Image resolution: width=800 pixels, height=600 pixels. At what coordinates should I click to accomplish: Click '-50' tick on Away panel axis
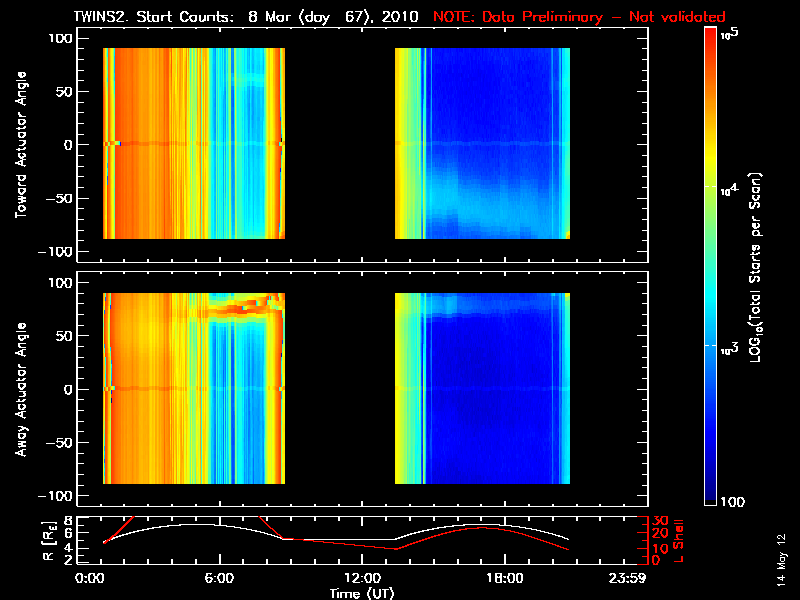click(x=60, y=442)
